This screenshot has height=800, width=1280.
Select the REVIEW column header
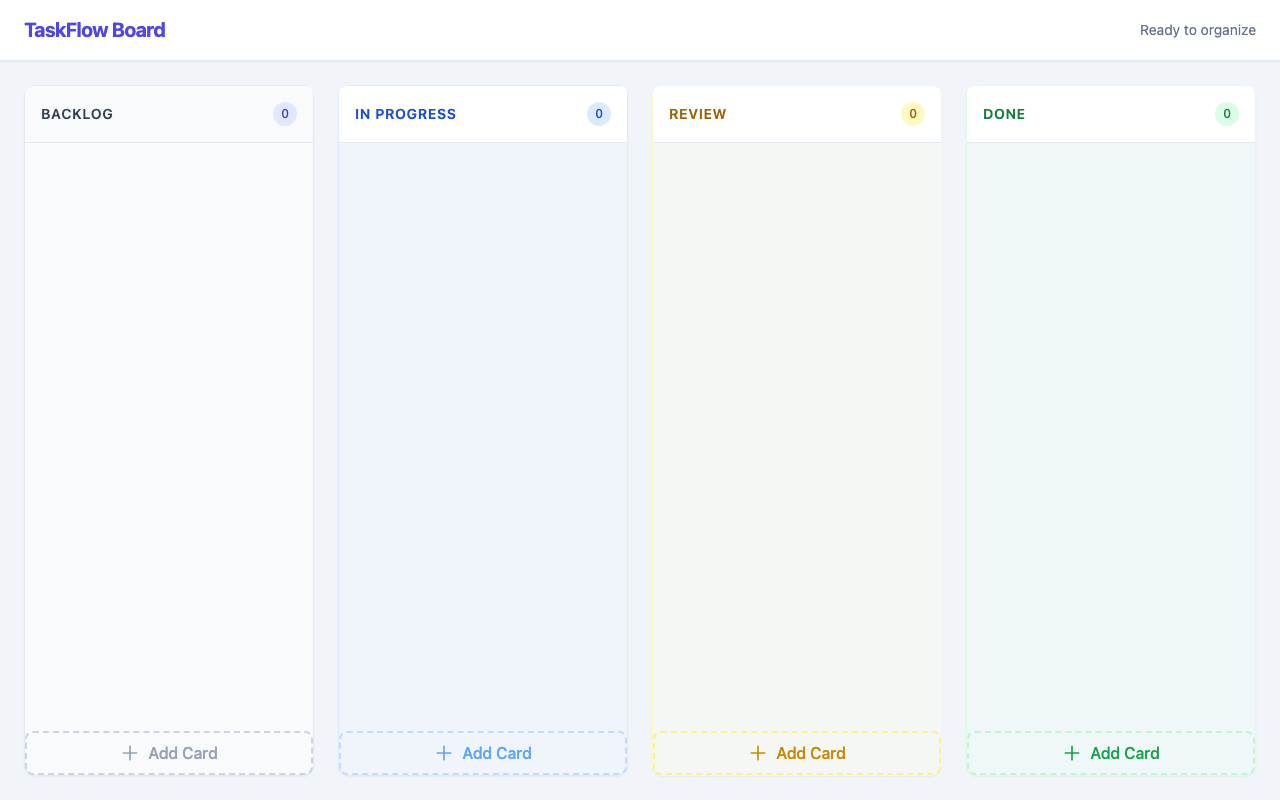(x=697, y=114)
